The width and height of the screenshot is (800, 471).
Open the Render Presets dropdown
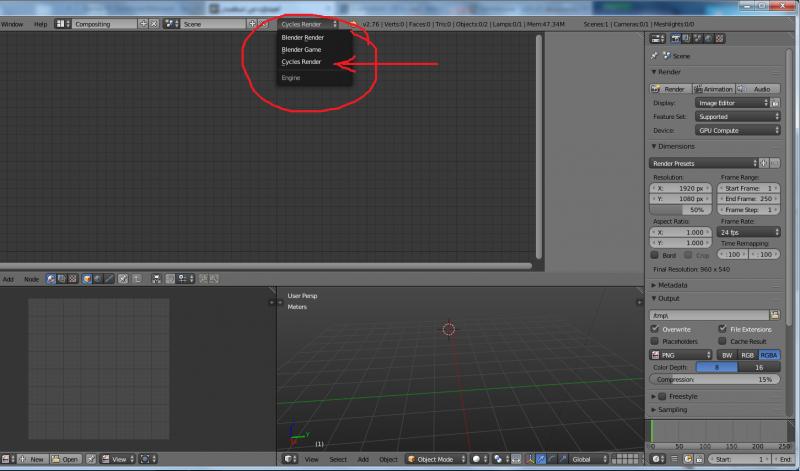pyautogui.click(x=704, y=163)
